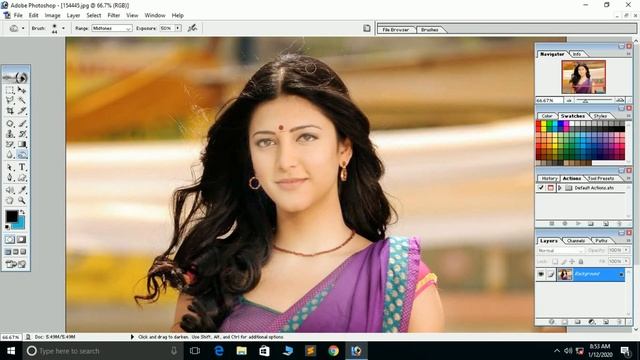The height and width of the screenshot is (360, 640).
Task: Switch to the History tab
Action: [549, 178]
